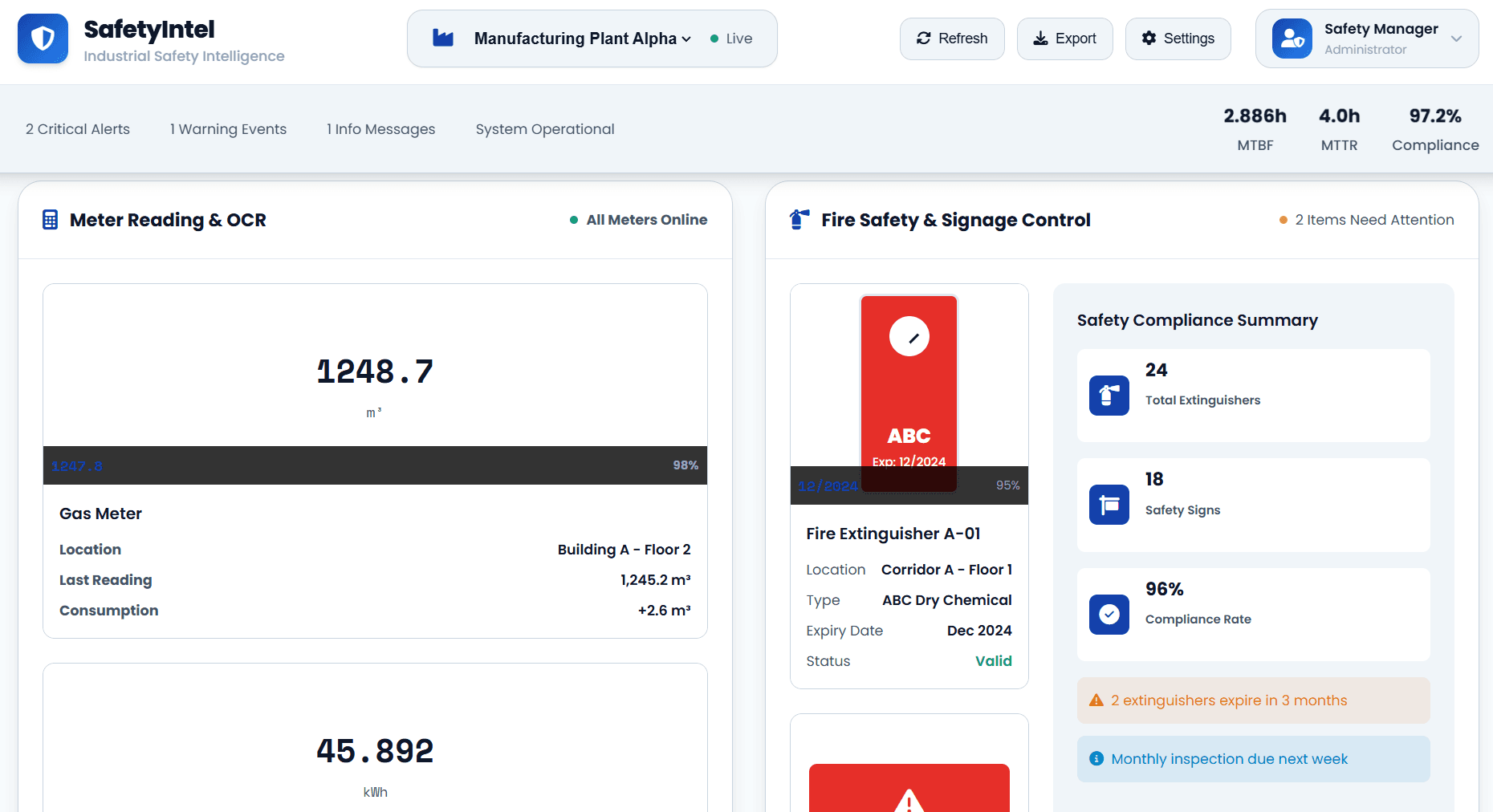The height and width of the screenshot is (812, 1493).
Task: Click the factory icon beside the plant name
Action: [443, 39]
